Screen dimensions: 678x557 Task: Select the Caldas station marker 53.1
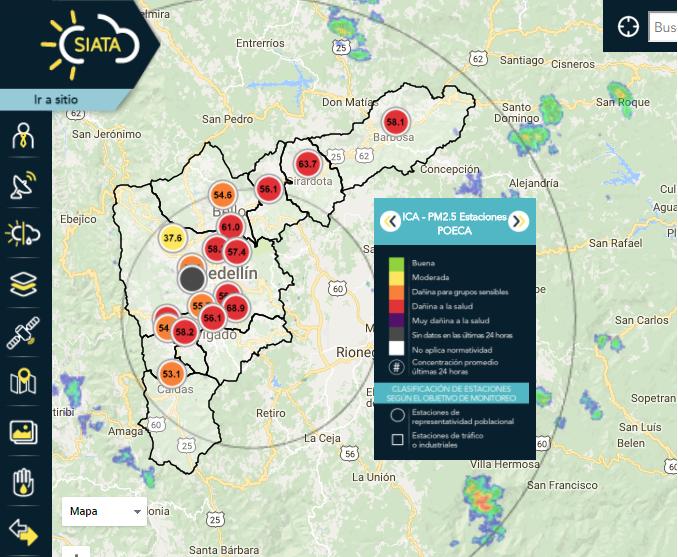172,374
